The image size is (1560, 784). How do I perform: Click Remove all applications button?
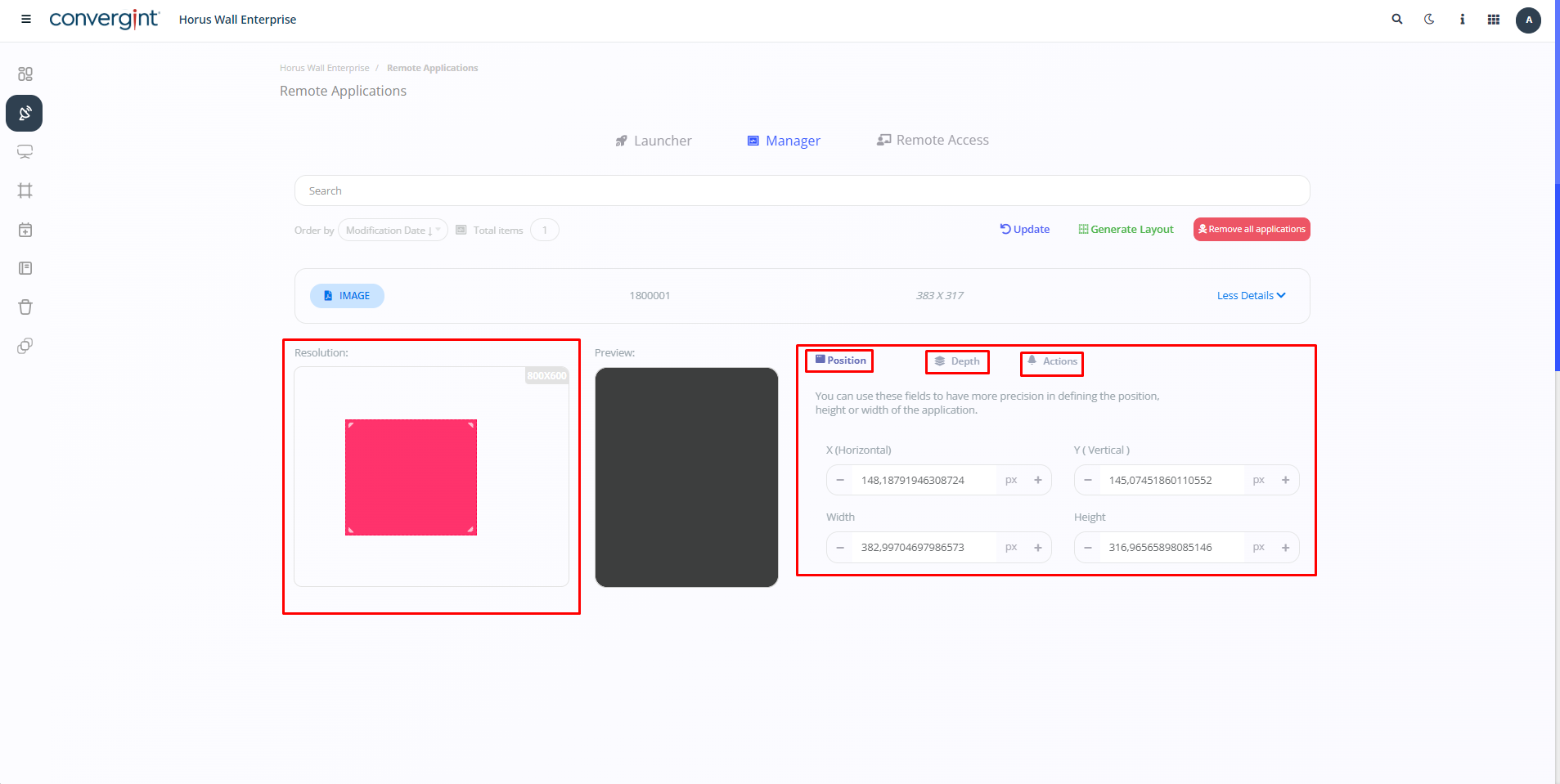click(1252, 230)
